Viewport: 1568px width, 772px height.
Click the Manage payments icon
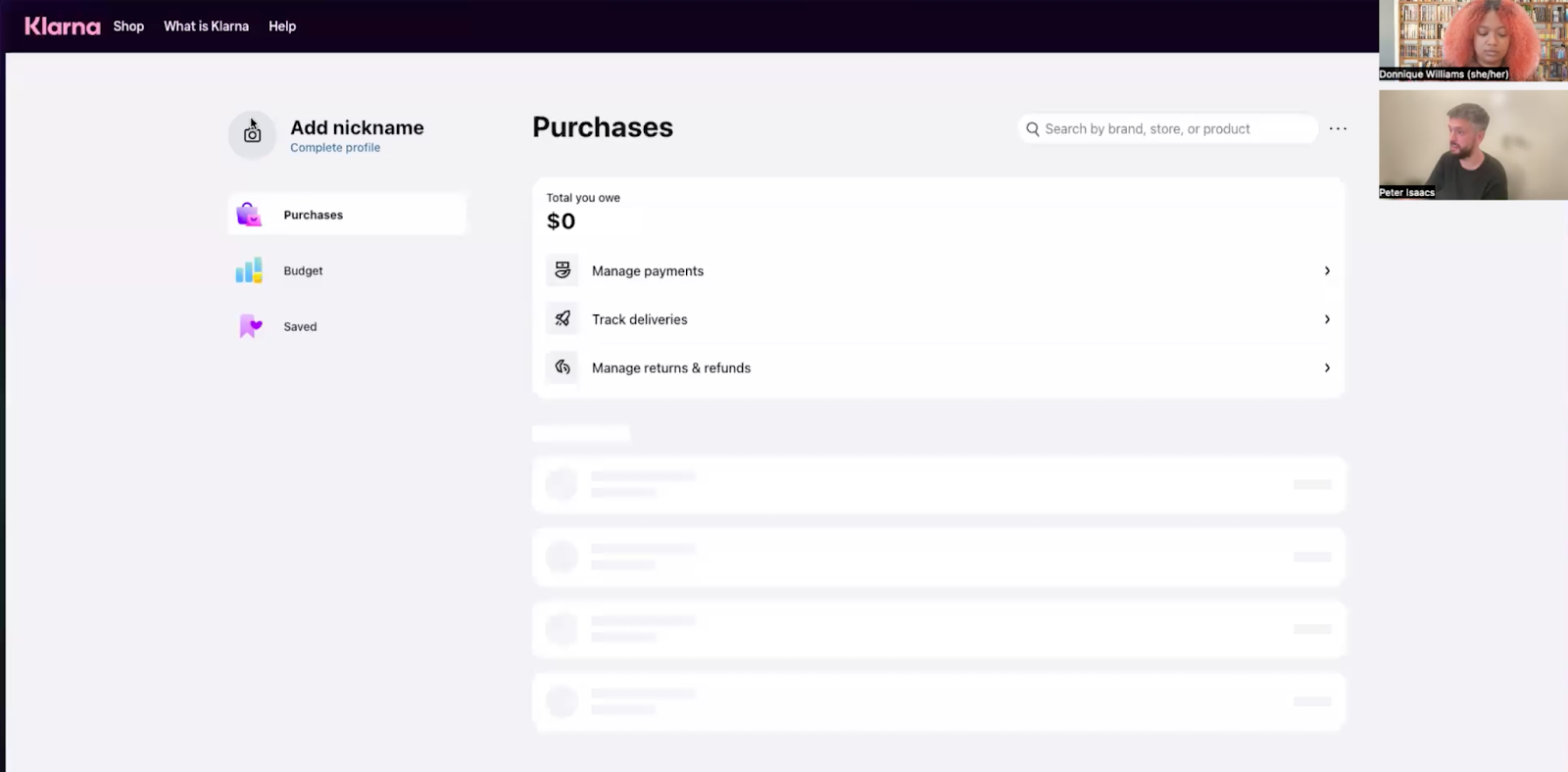click(563, 270)
